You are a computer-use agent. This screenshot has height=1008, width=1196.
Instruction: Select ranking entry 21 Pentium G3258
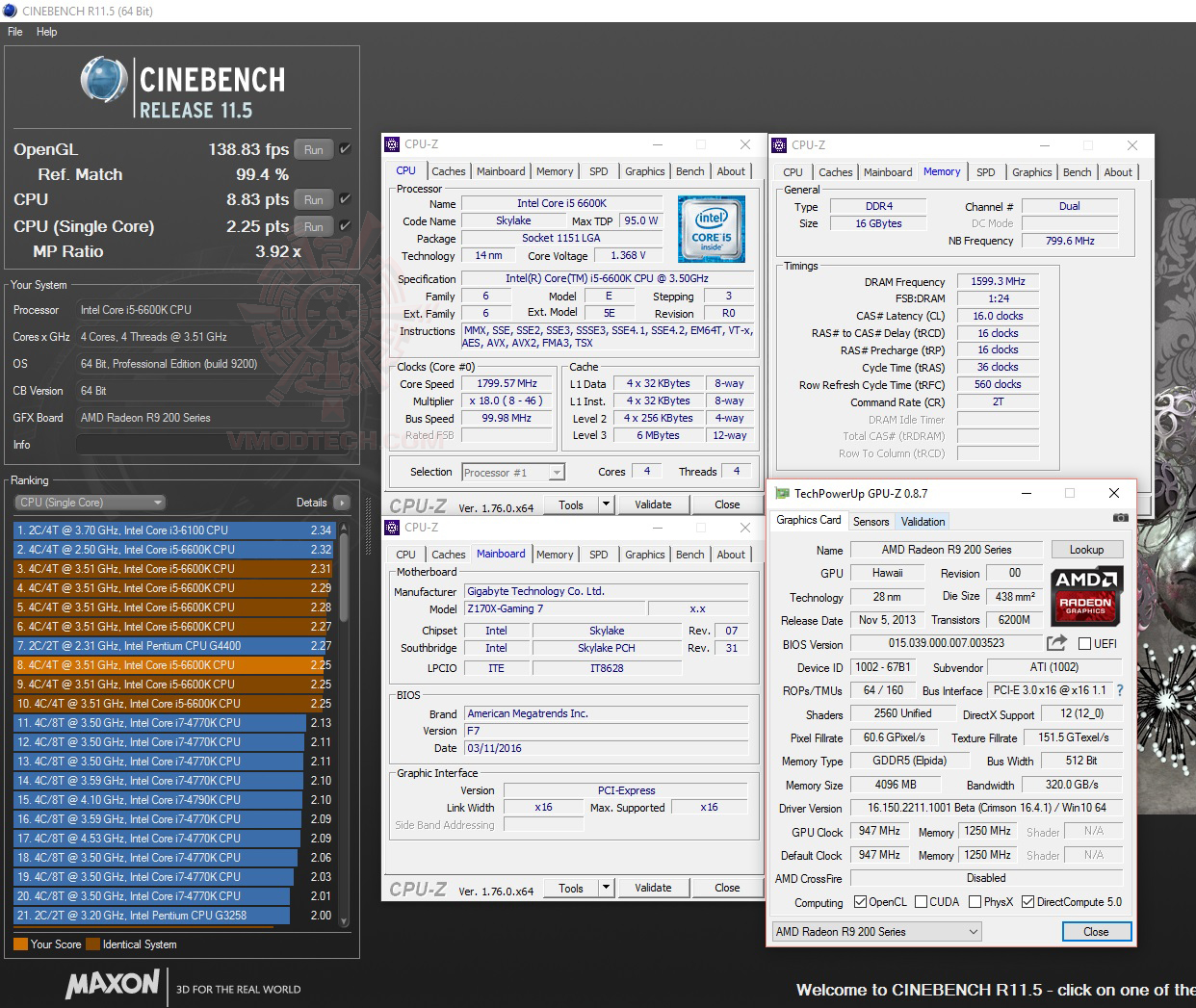[173, 916]
